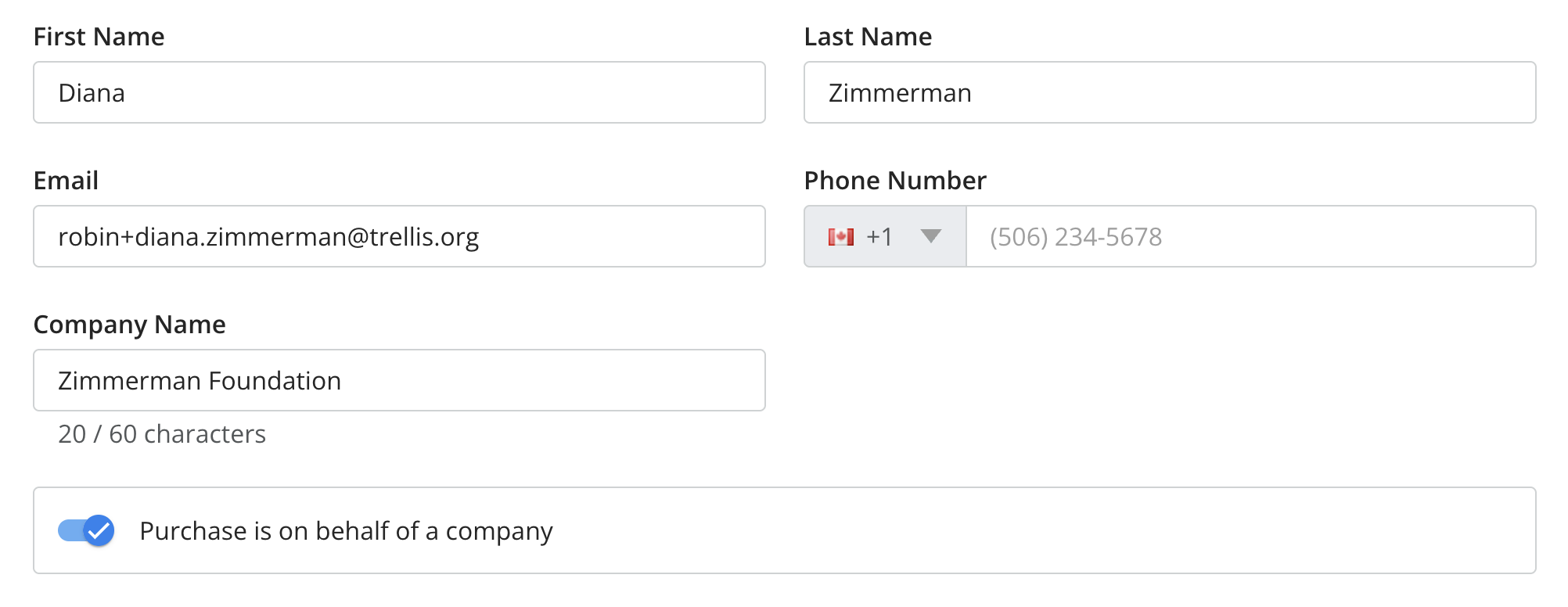Click the Phone Number input with placeholder (506) 234-5678
This screenshot has height=607, width=1568.
point(1250,236)
